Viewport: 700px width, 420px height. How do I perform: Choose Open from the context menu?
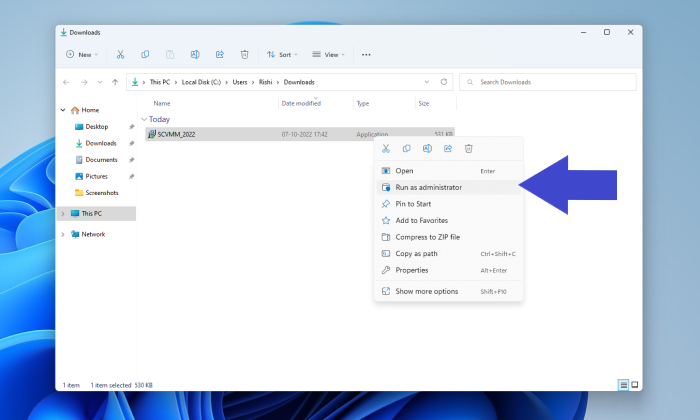coord(448,171)
